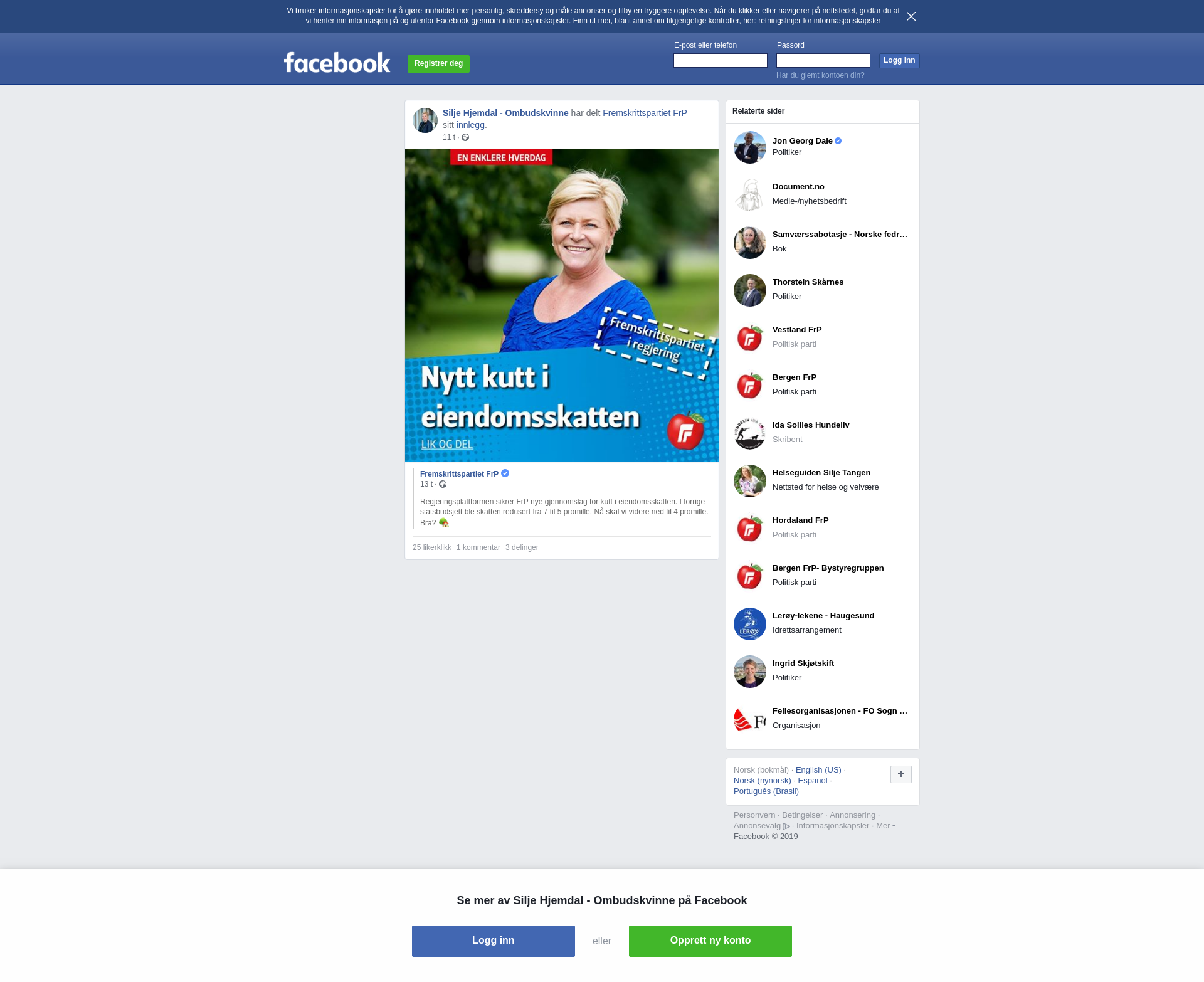
Task: Expand the Mer footer menu
Action: point(885,826)
